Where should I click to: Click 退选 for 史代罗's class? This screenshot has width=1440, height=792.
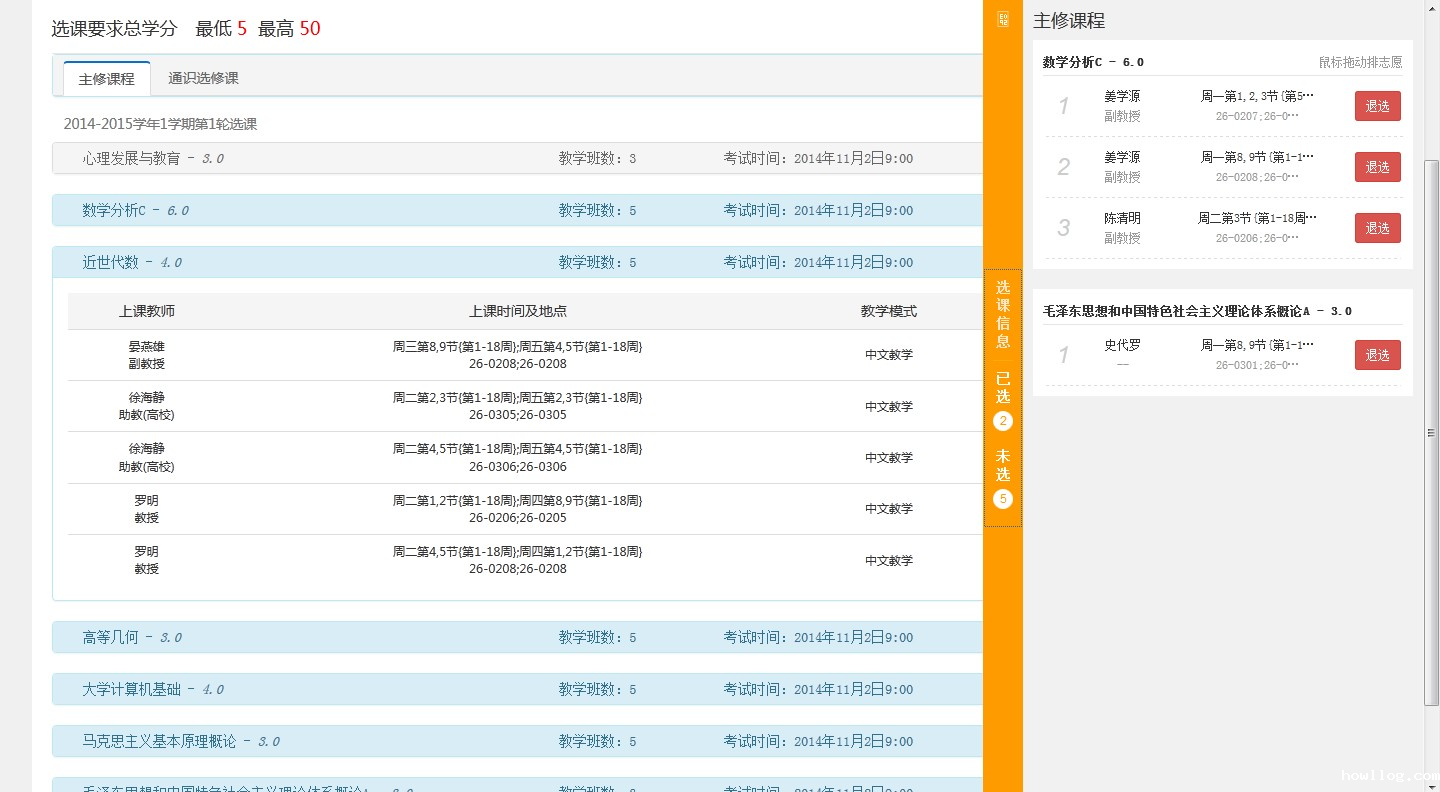1377,355
